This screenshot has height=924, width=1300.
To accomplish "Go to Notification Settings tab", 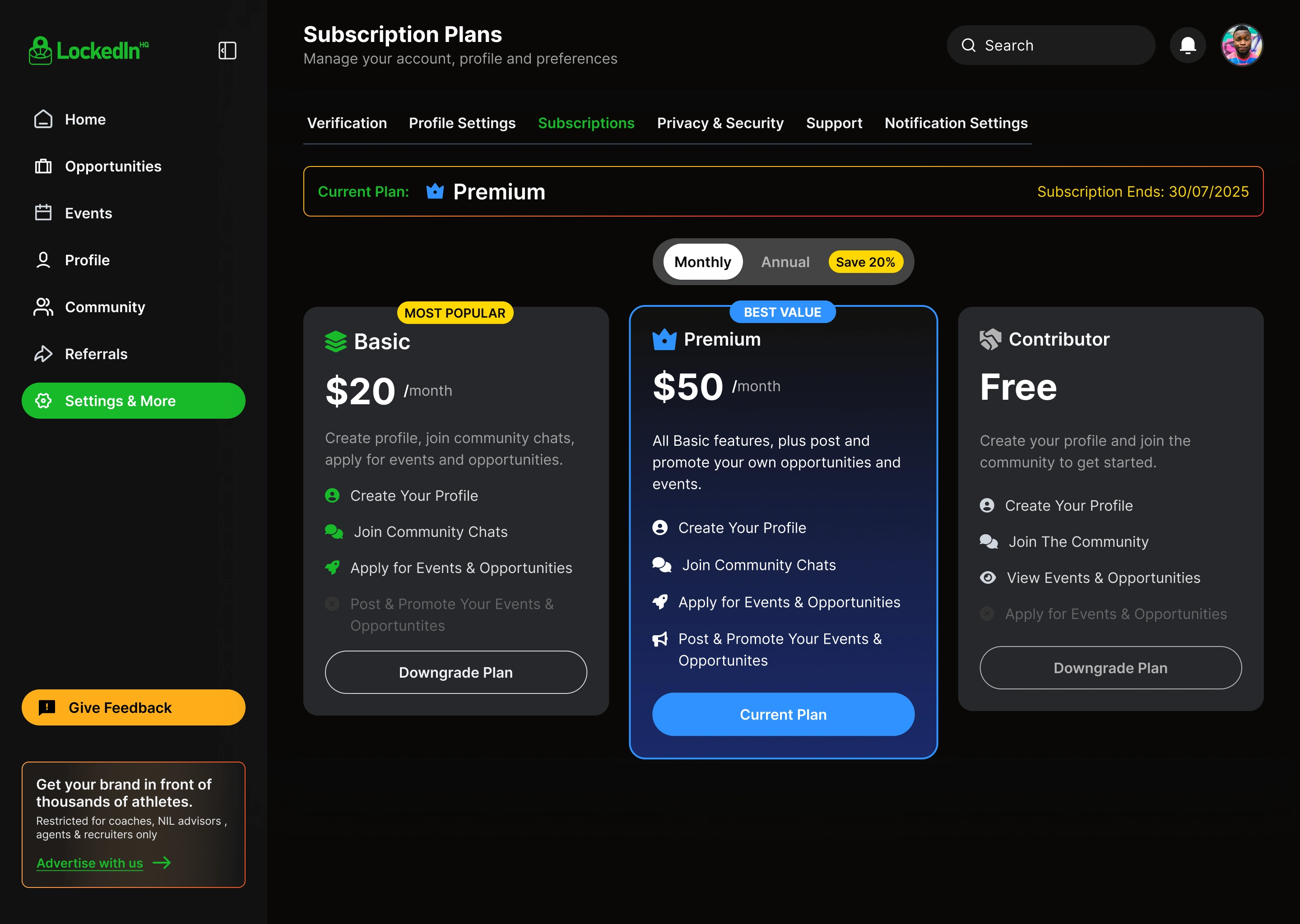I will coord(956,123).
